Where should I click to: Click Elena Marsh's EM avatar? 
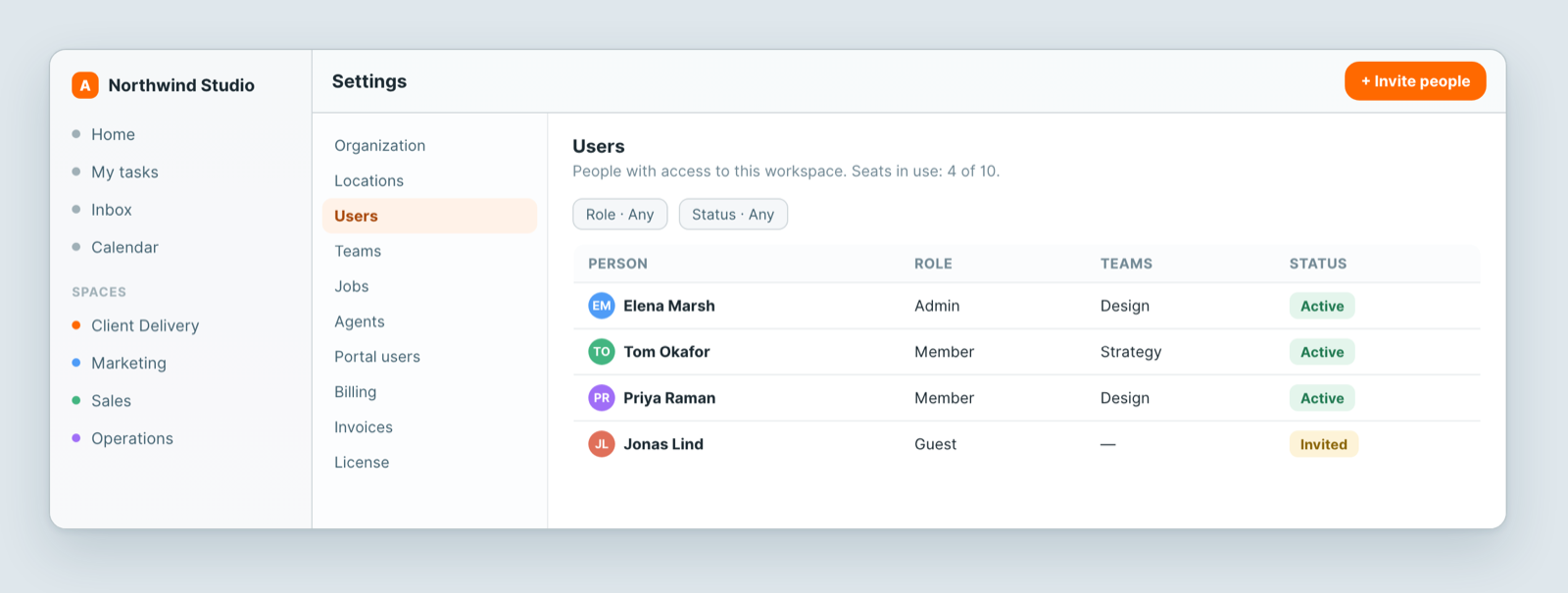602,306
